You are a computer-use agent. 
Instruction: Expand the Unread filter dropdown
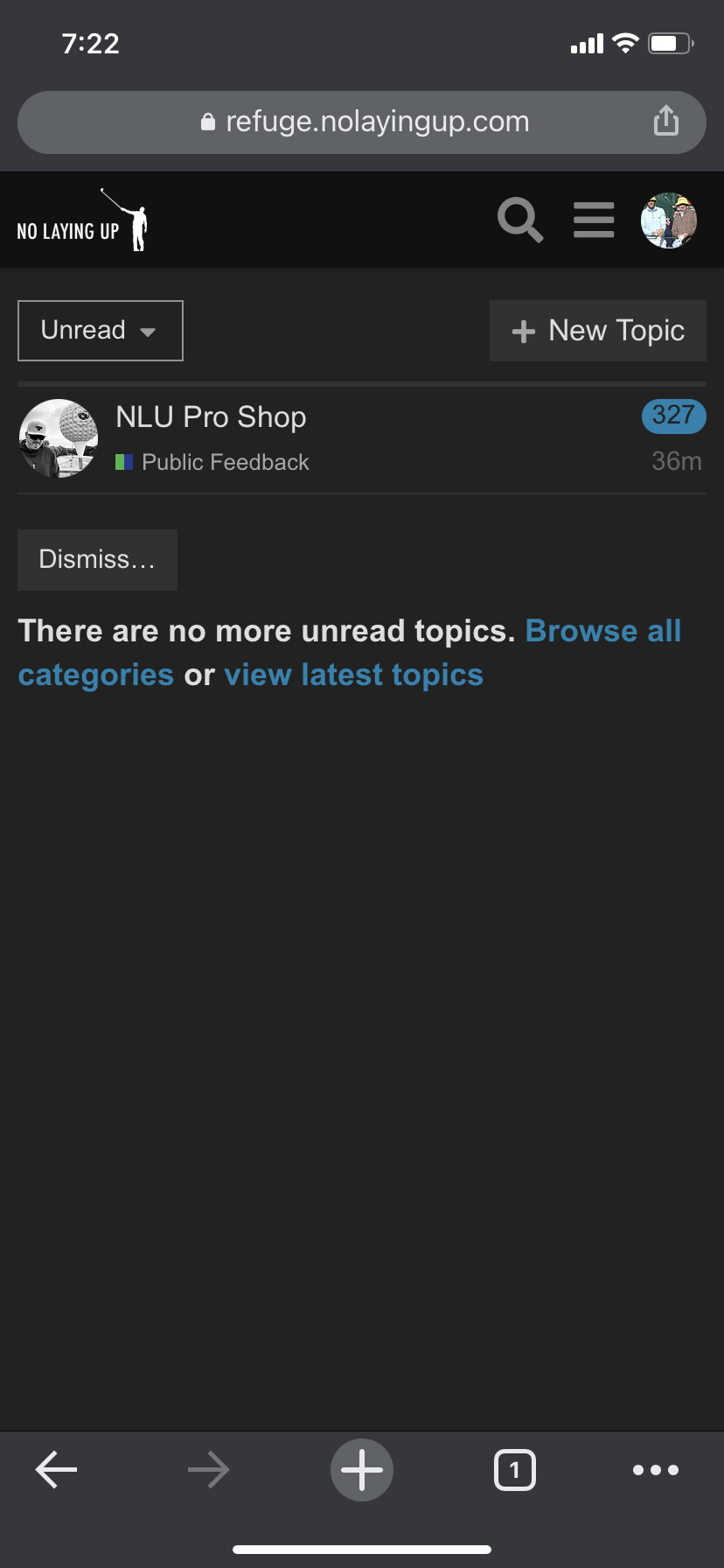100,331
